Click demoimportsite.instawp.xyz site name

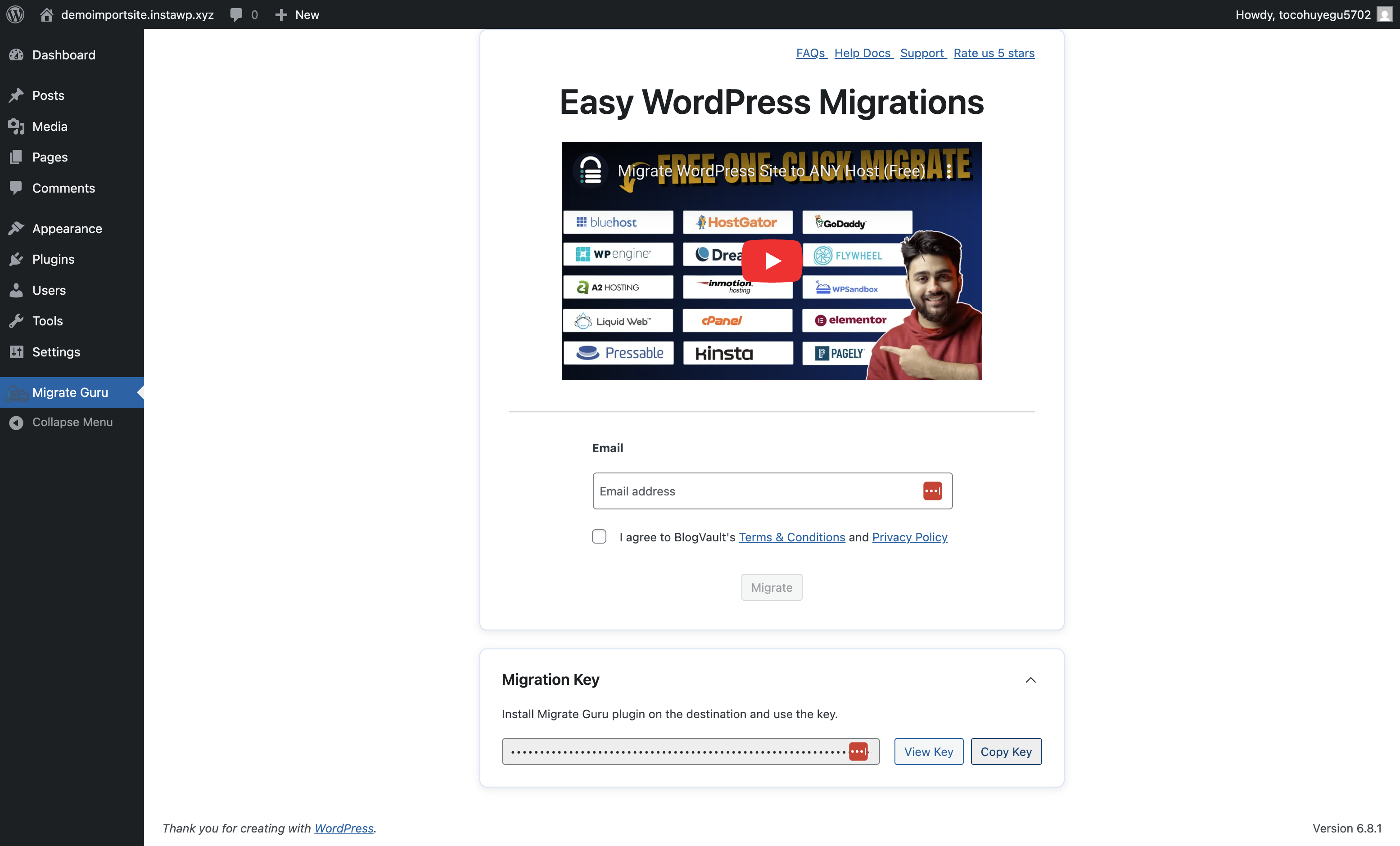click(x=137, y=15)
